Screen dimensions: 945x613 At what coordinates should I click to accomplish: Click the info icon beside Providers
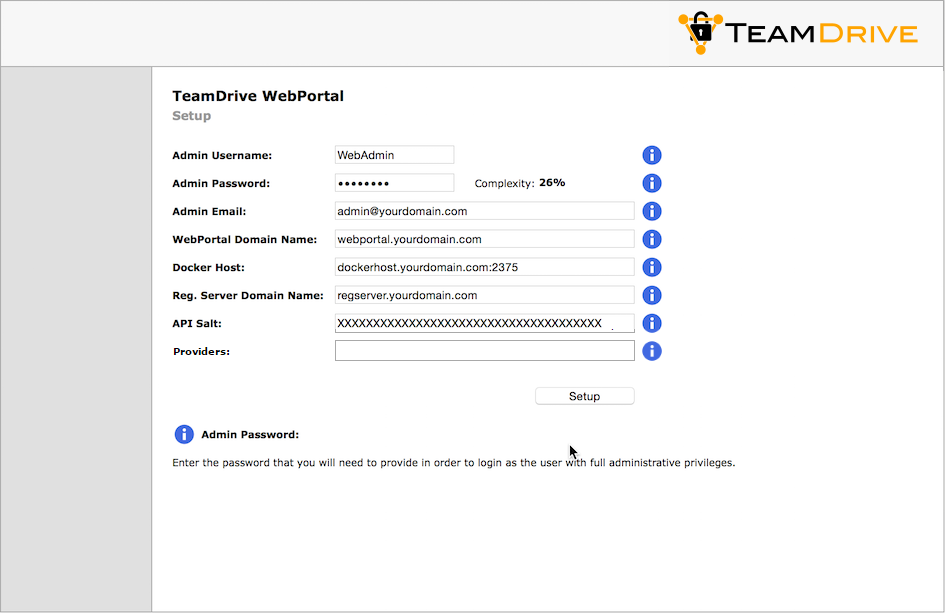pyautogui.click(x=651, y=351)
